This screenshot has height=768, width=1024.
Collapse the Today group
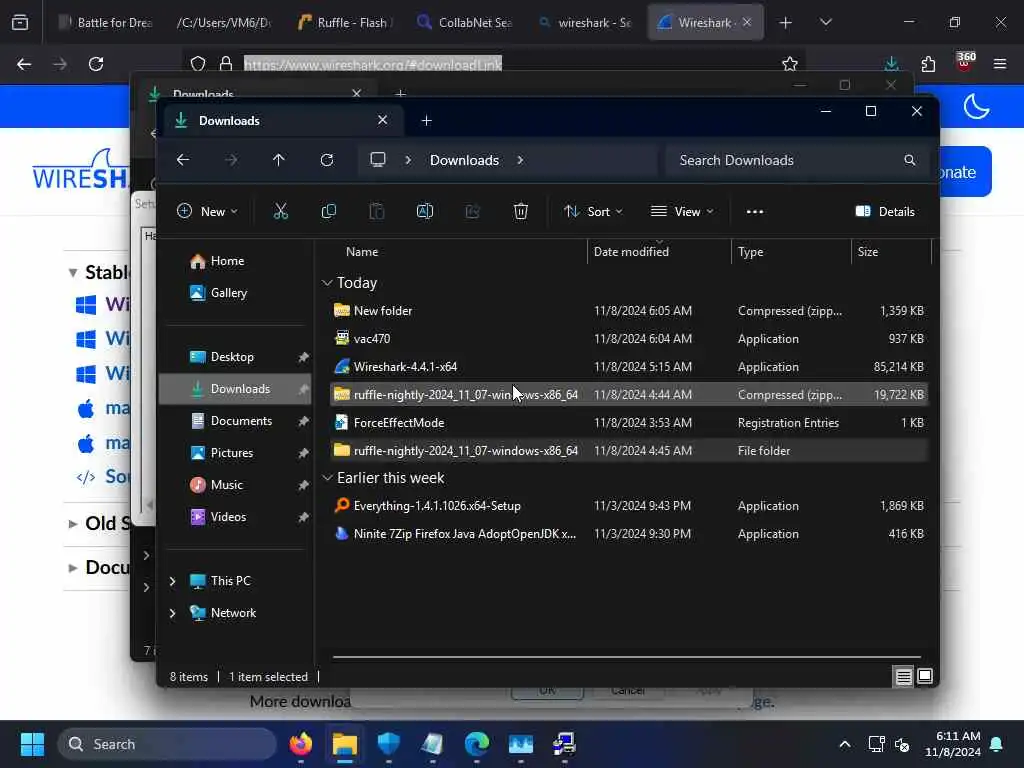point(327,283)
